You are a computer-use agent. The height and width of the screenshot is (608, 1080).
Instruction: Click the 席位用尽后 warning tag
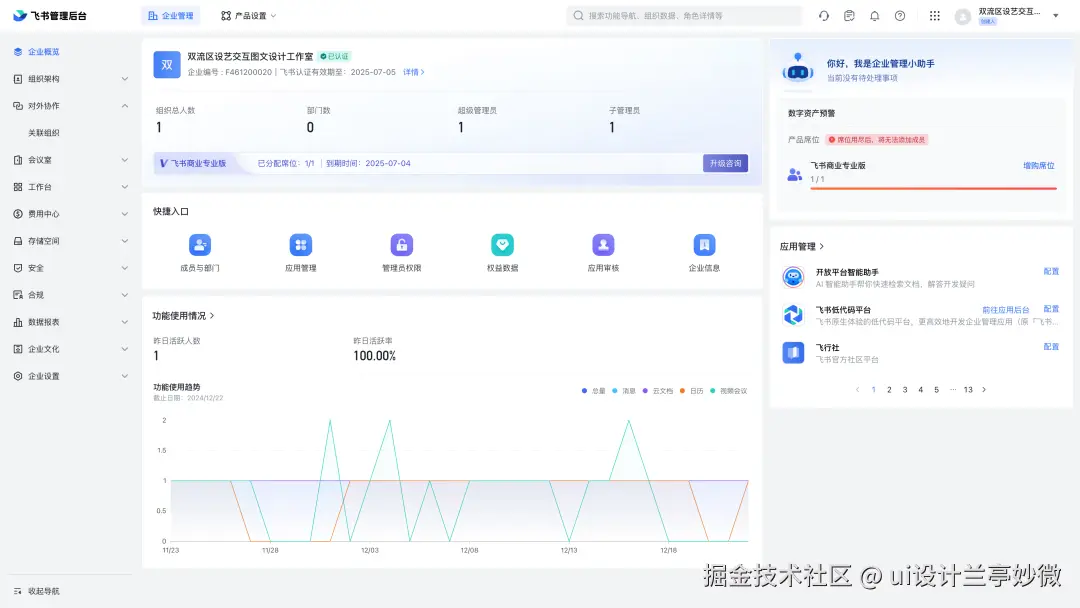877,140
